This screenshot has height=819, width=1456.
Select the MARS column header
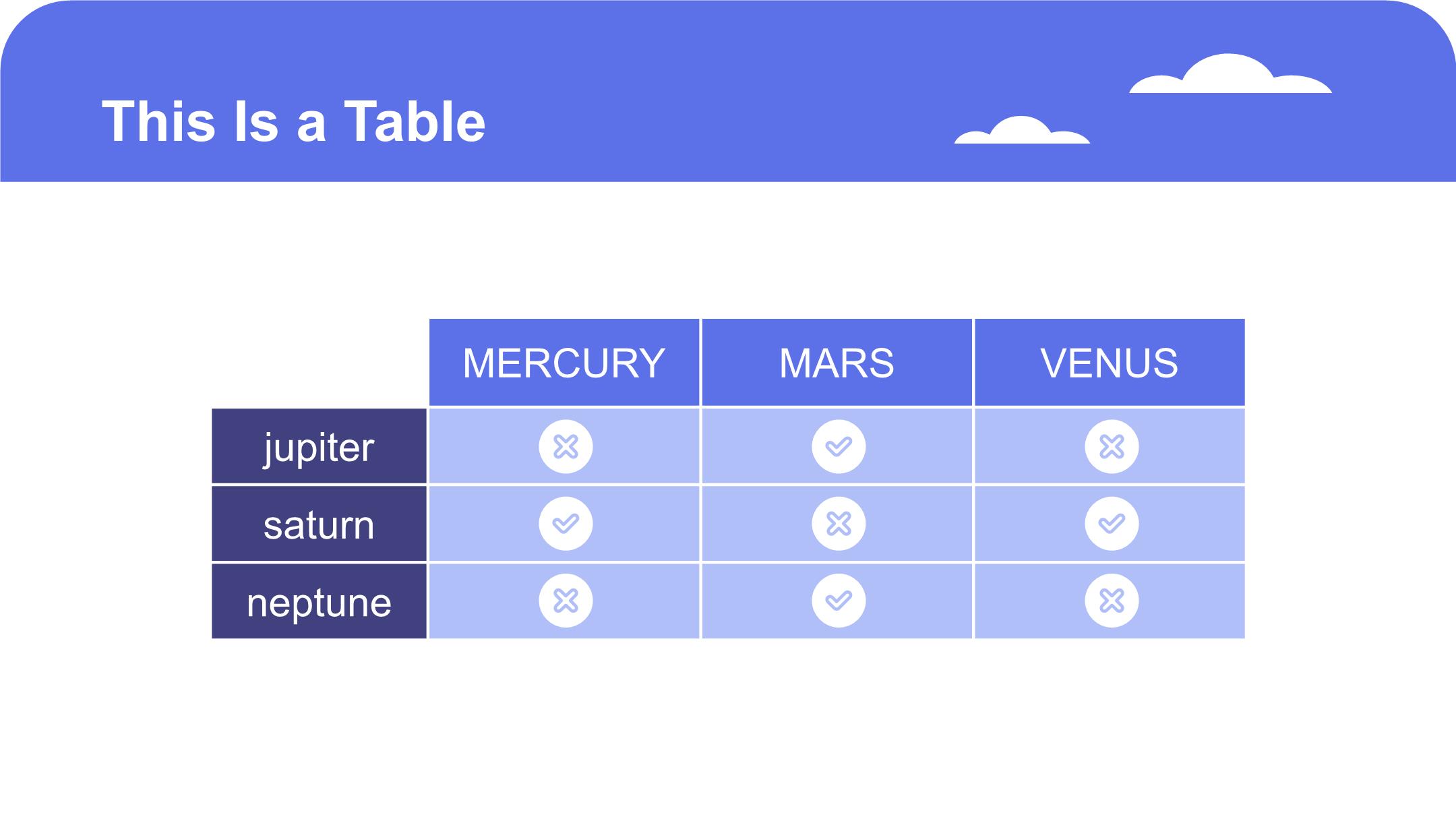tap(837, 363)
